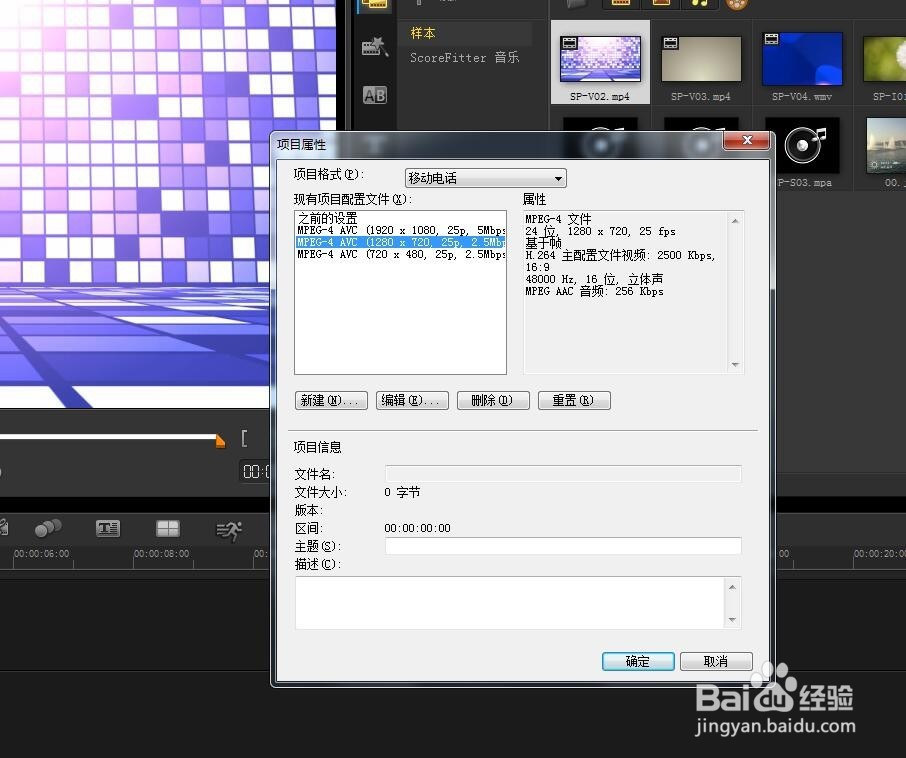
Task: Select the Title tool (AB icon) in sidebar
Action: [x=376, y=95]
